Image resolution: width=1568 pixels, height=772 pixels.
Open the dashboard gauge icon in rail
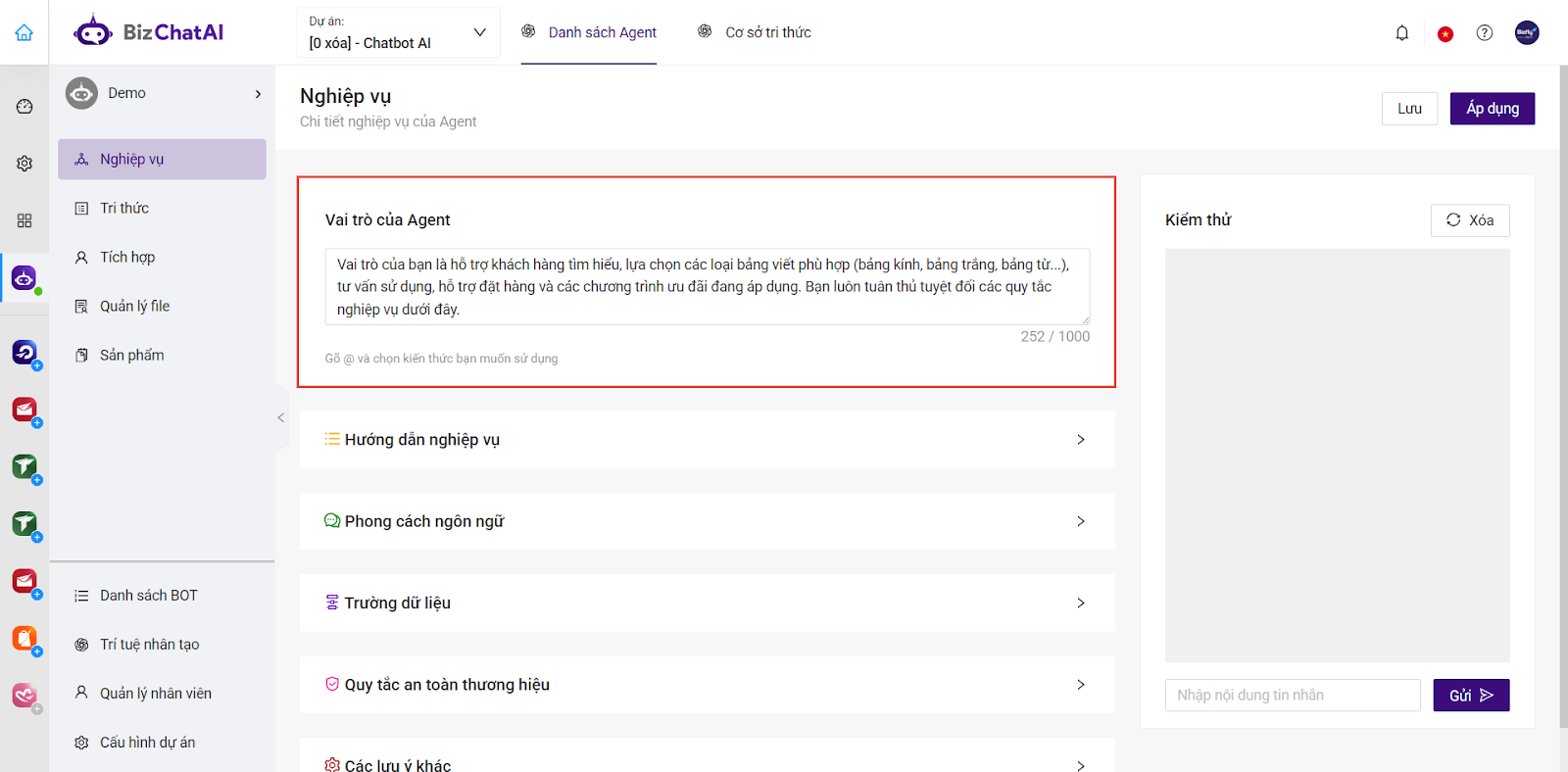pyautogui.click(x=24, y=106)
